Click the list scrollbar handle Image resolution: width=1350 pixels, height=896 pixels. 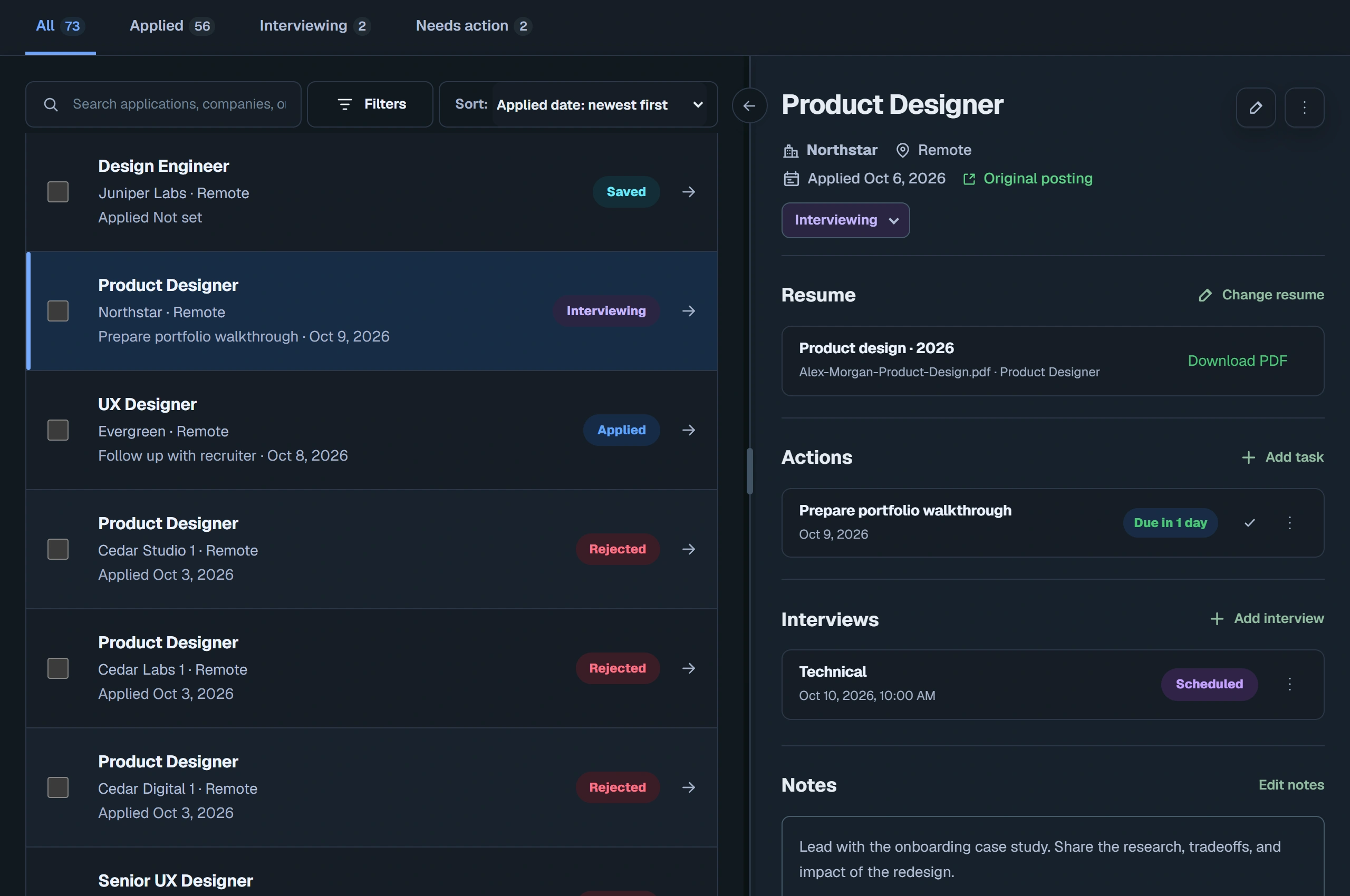click(749, 471)
